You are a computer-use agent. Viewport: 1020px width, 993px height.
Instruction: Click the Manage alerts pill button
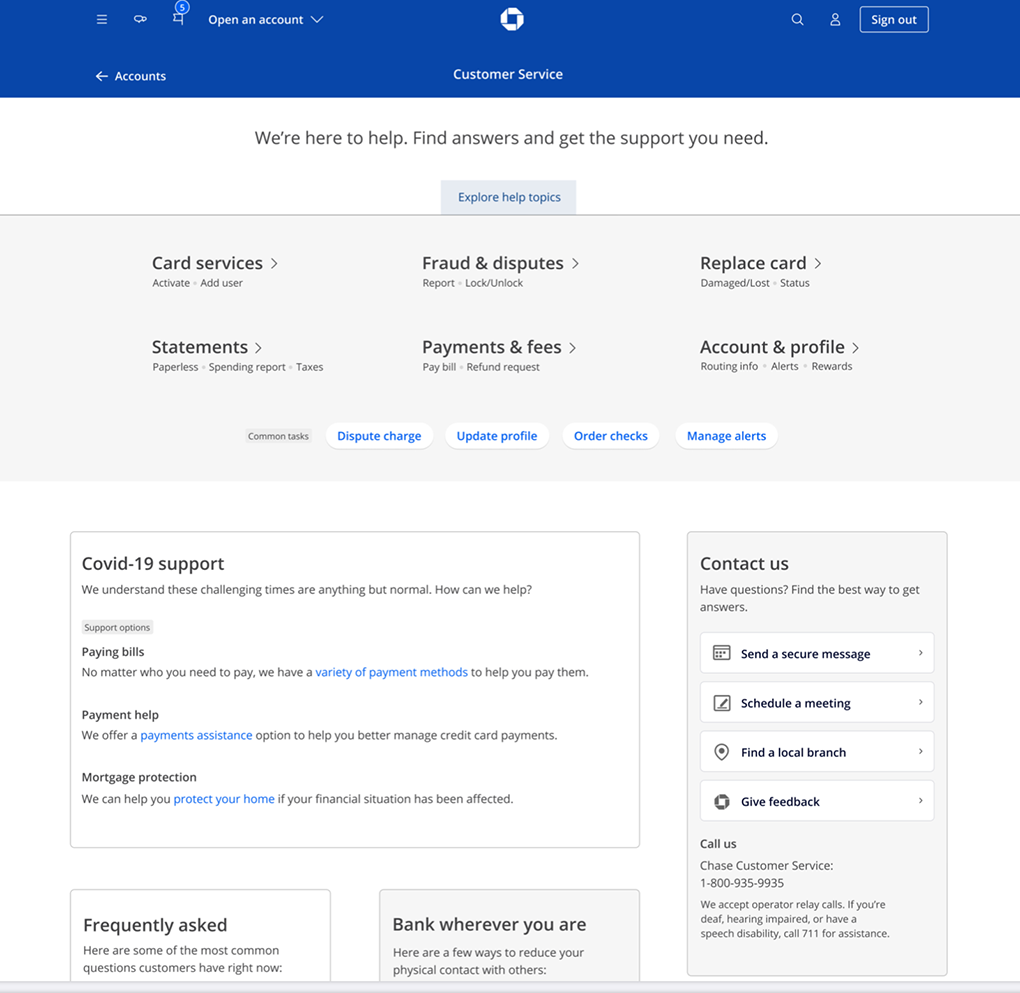coord(726,436)
